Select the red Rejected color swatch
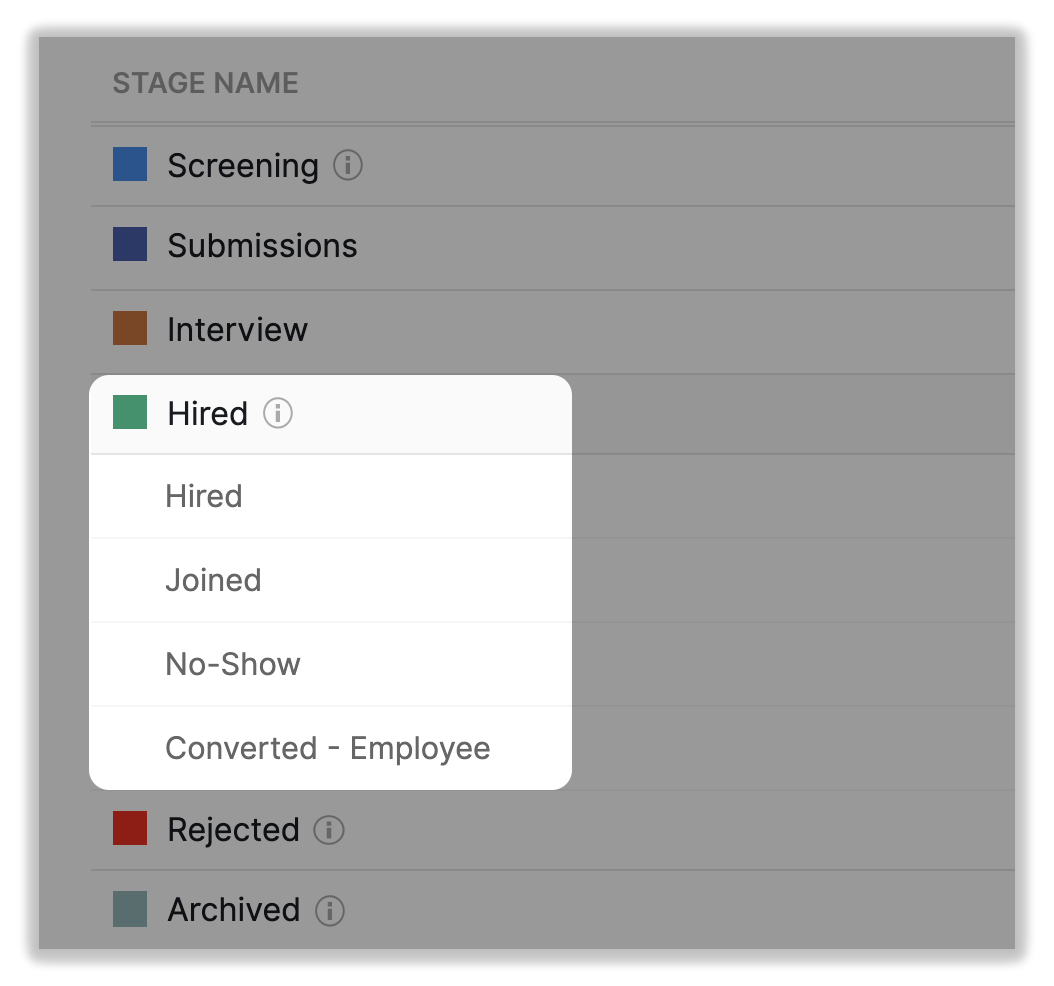 [x=130, y=829]
